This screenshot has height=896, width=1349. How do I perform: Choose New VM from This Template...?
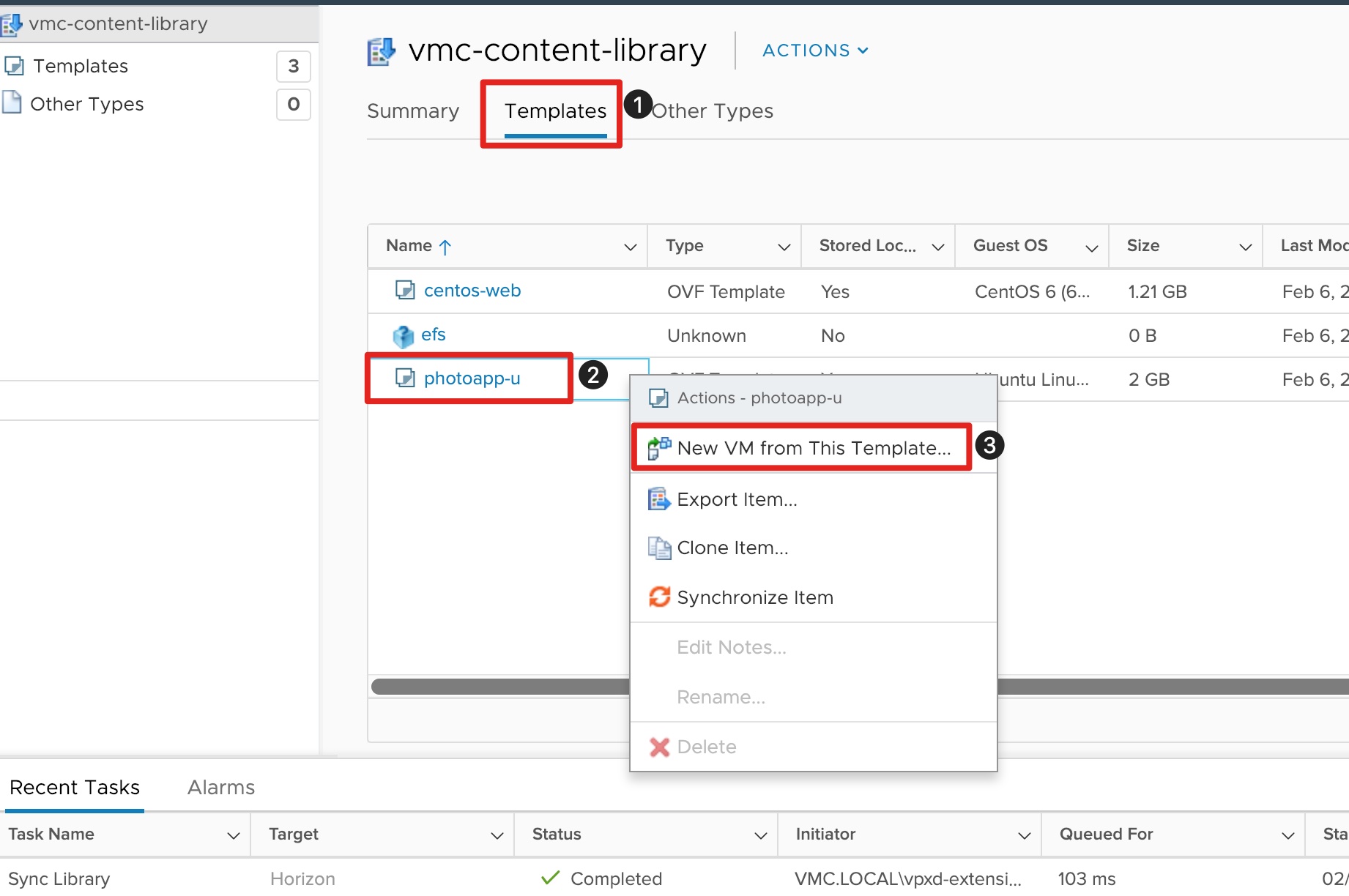click(x=814, y=448)
